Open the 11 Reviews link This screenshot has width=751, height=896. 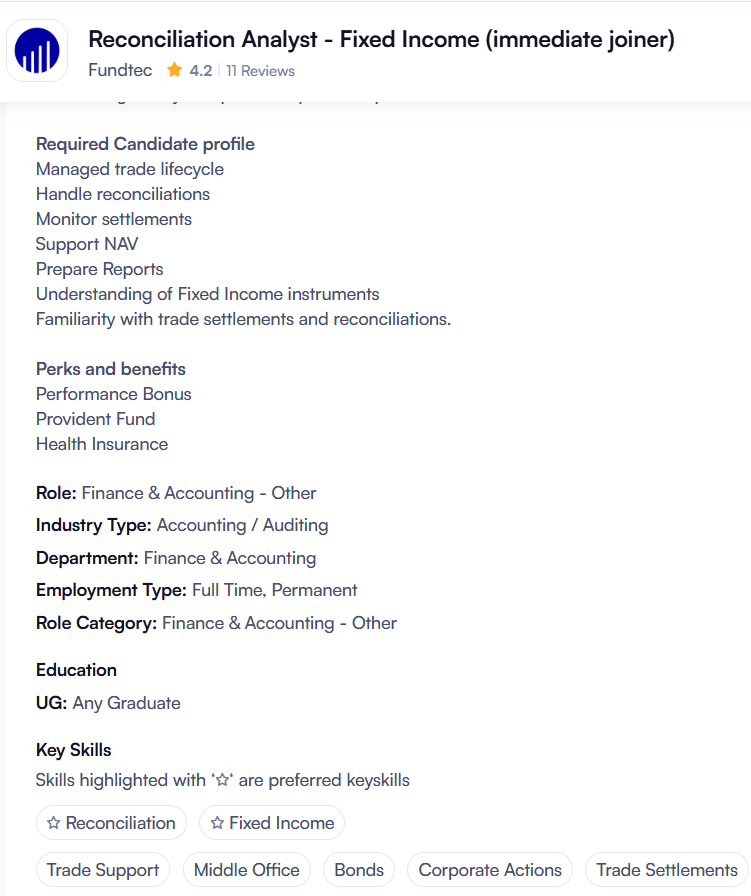click(x=260, y=71)
